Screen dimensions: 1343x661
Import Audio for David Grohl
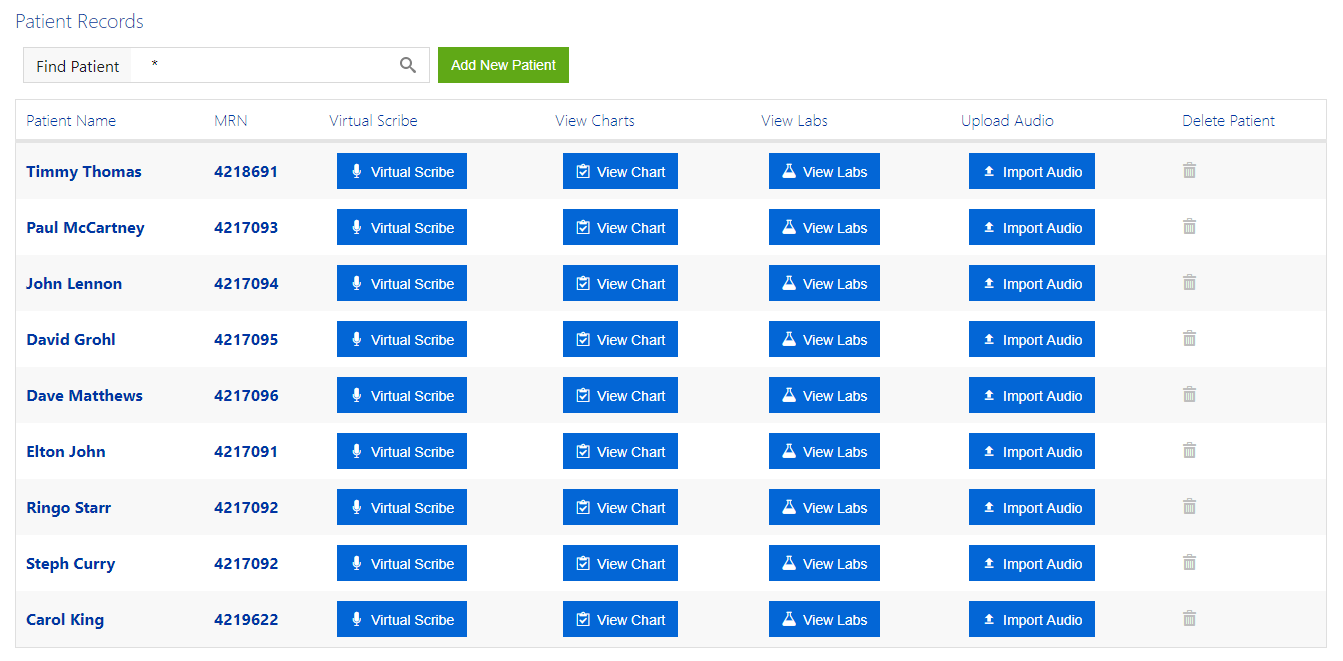click(x=1032, y=339)
